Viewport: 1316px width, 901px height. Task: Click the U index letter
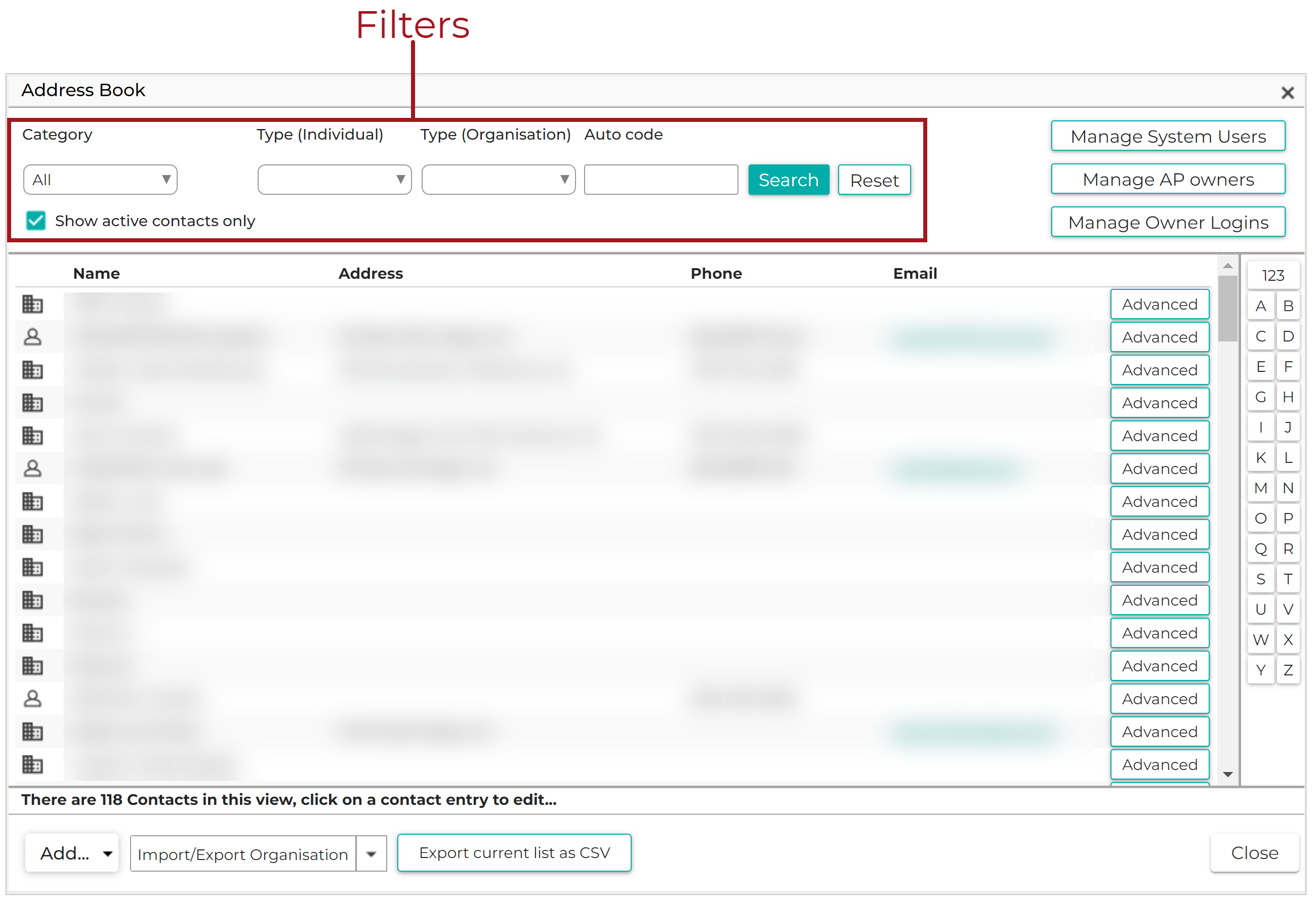pyautogui.click(x=1260, y=610)
